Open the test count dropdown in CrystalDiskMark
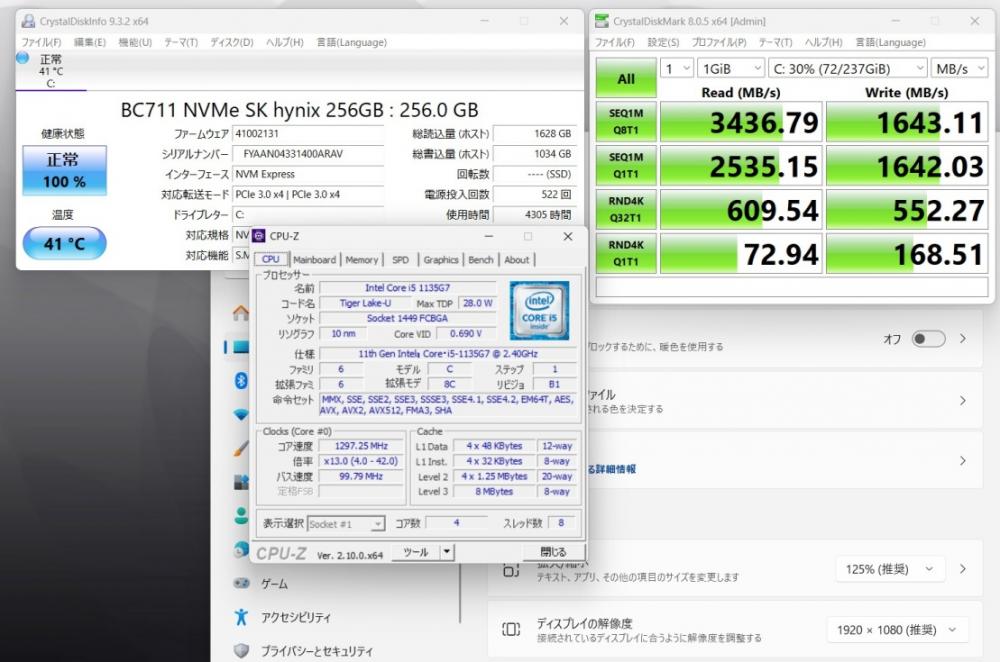 pos(677,68)
